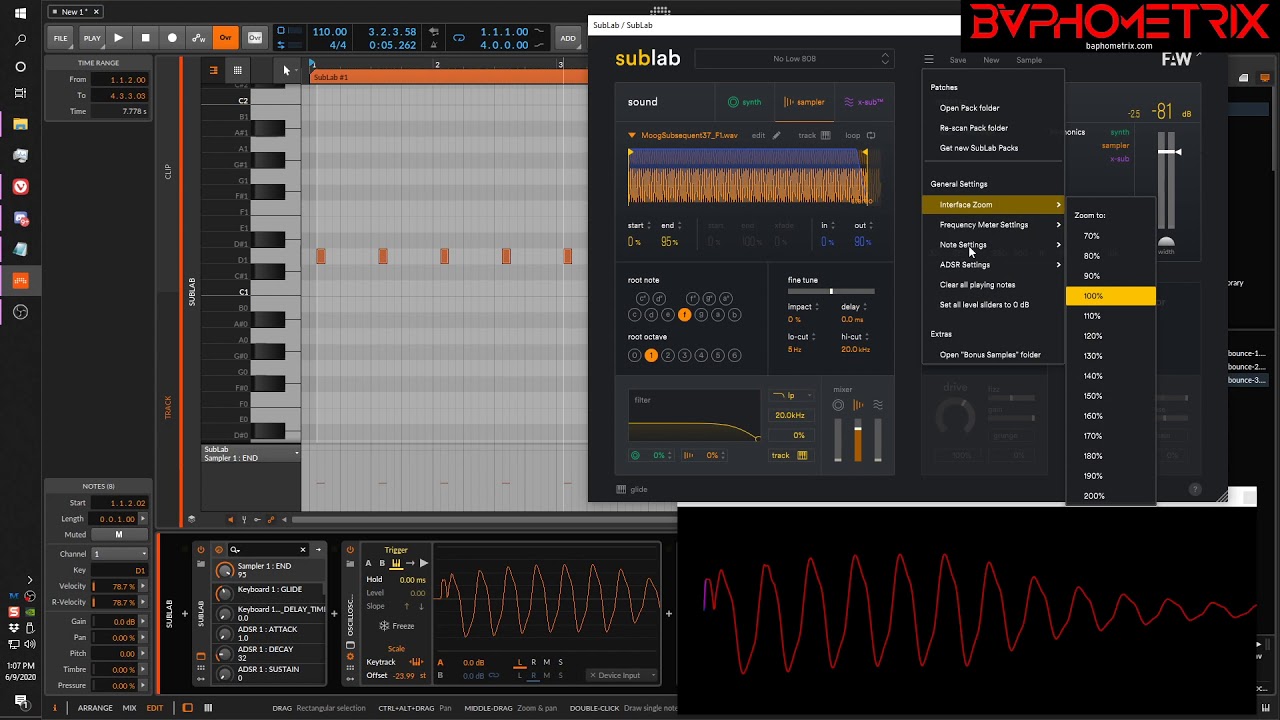Expand the ADSR Settings submenu
This screenshot has height=720, width=1280.
click(x=993, y=265)
